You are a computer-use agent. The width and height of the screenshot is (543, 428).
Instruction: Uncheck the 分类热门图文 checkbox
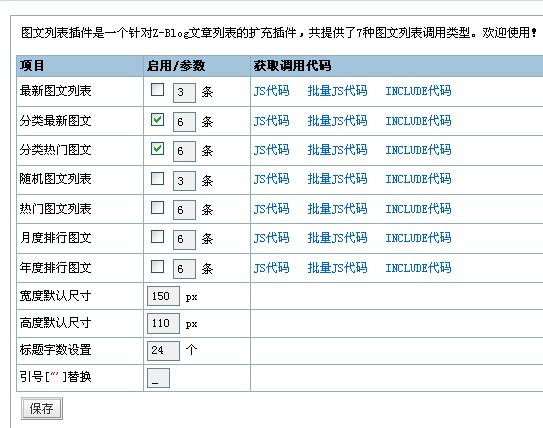(x=158, y=149)
